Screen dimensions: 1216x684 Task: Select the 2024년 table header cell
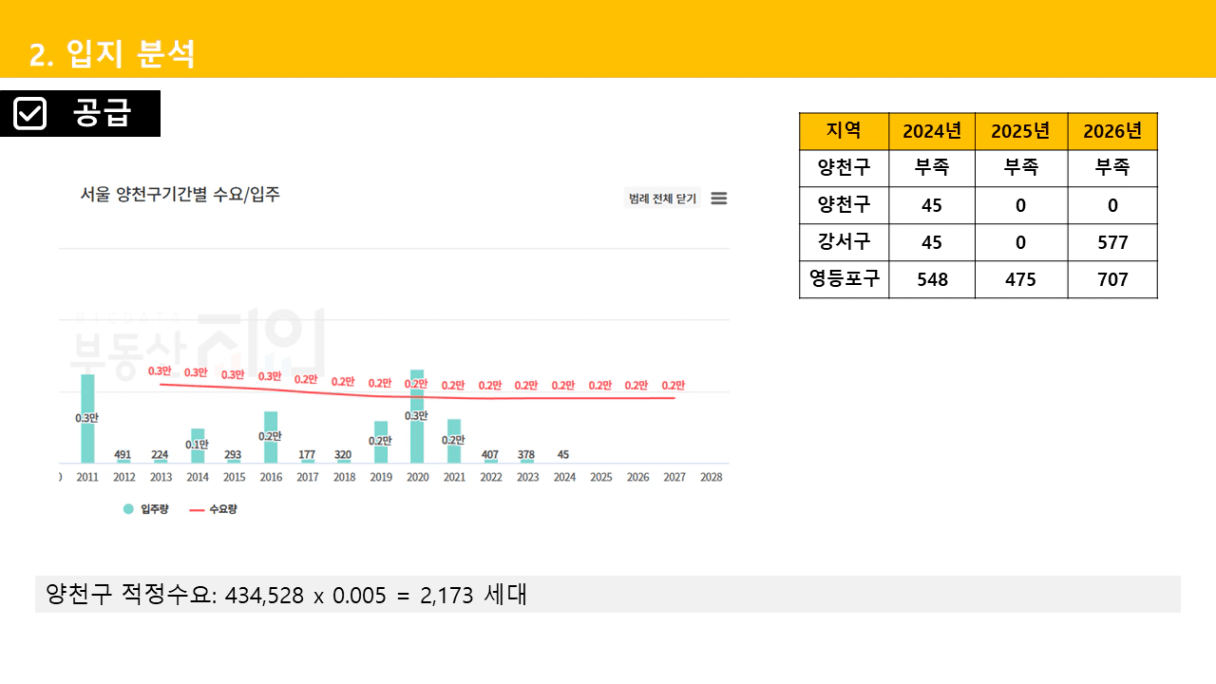(931, 131)
